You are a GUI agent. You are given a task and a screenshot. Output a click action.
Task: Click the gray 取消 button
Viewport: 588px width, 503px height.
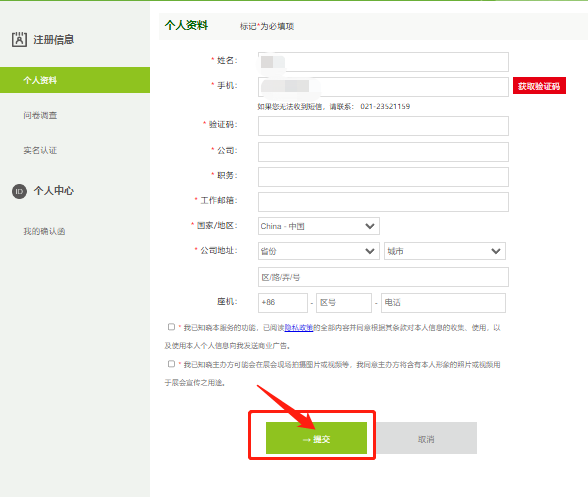[426, 438]
